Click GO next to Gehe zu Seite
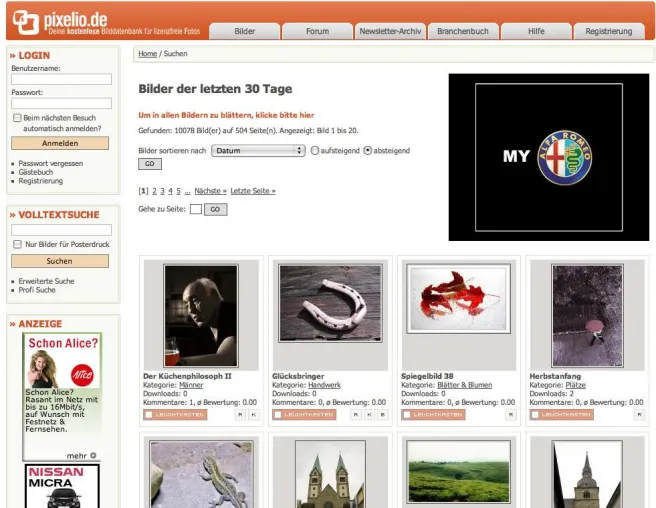This screenshot has width=656, height=508. click(215, 209)
